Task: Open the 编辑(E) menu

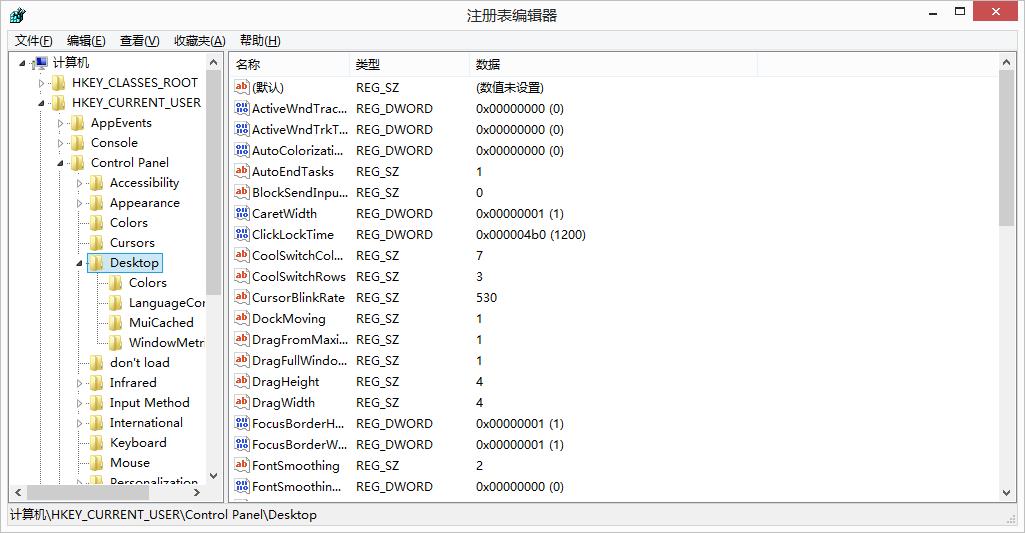Action: tap(86, 41)
